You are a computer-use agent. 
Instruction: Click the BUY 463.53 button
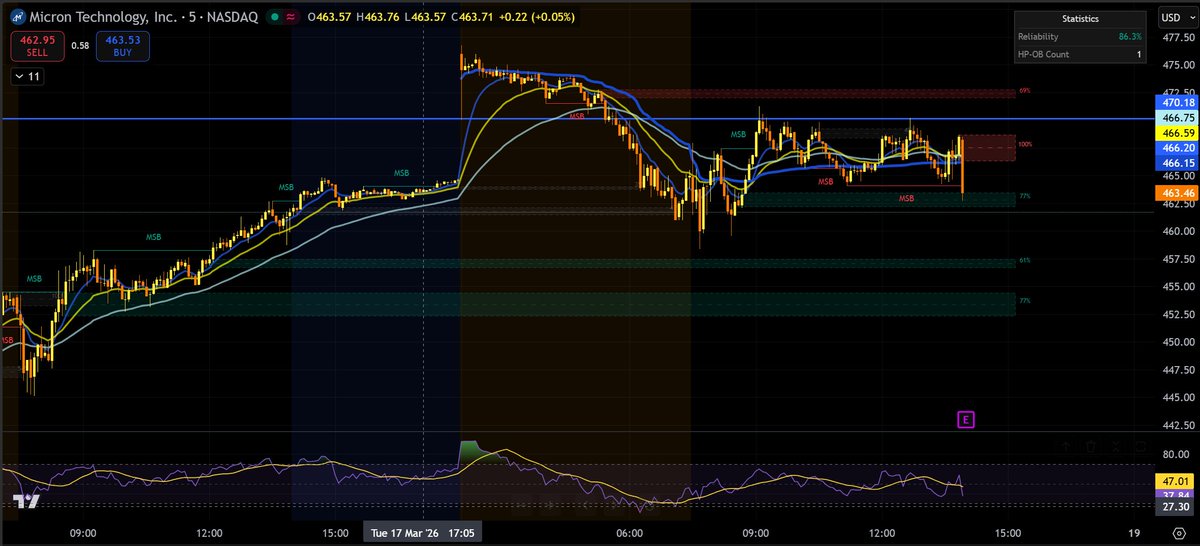(123, 46)
